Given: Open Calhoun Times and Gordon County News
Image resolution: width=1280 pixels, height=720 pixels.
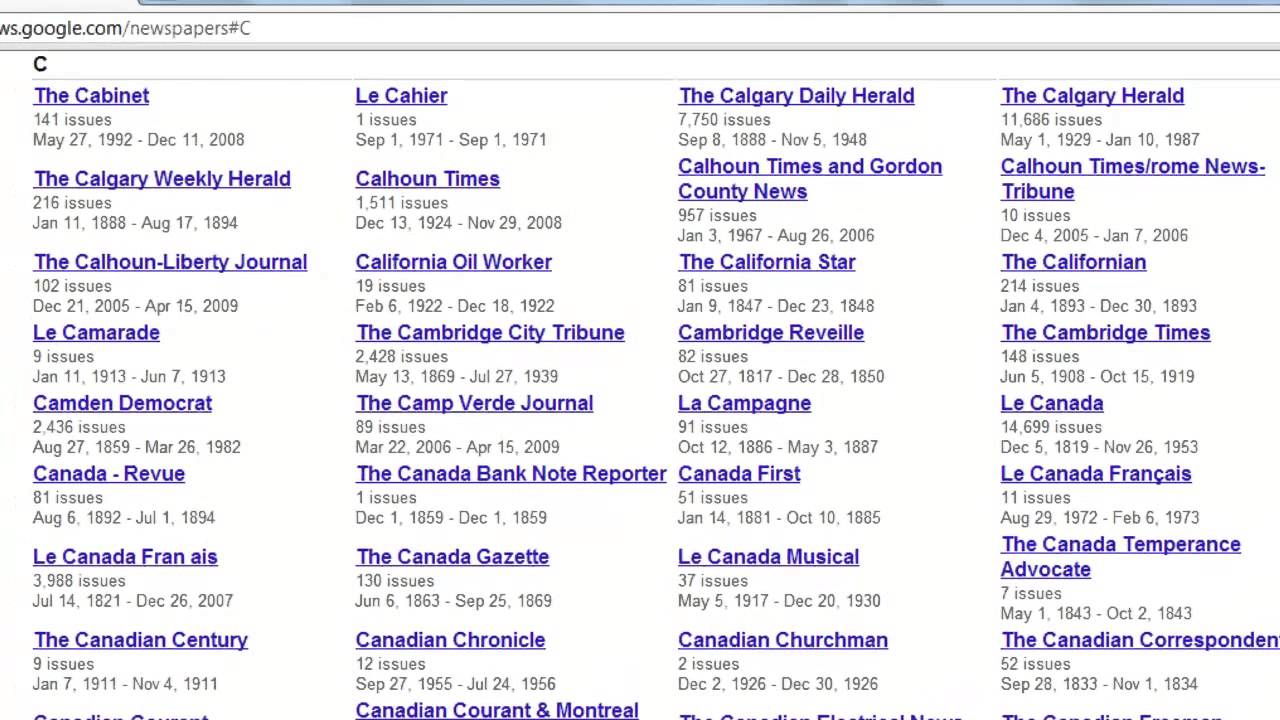Looking at the screenshot, I should pyautogui.click(x=810, y=179).
